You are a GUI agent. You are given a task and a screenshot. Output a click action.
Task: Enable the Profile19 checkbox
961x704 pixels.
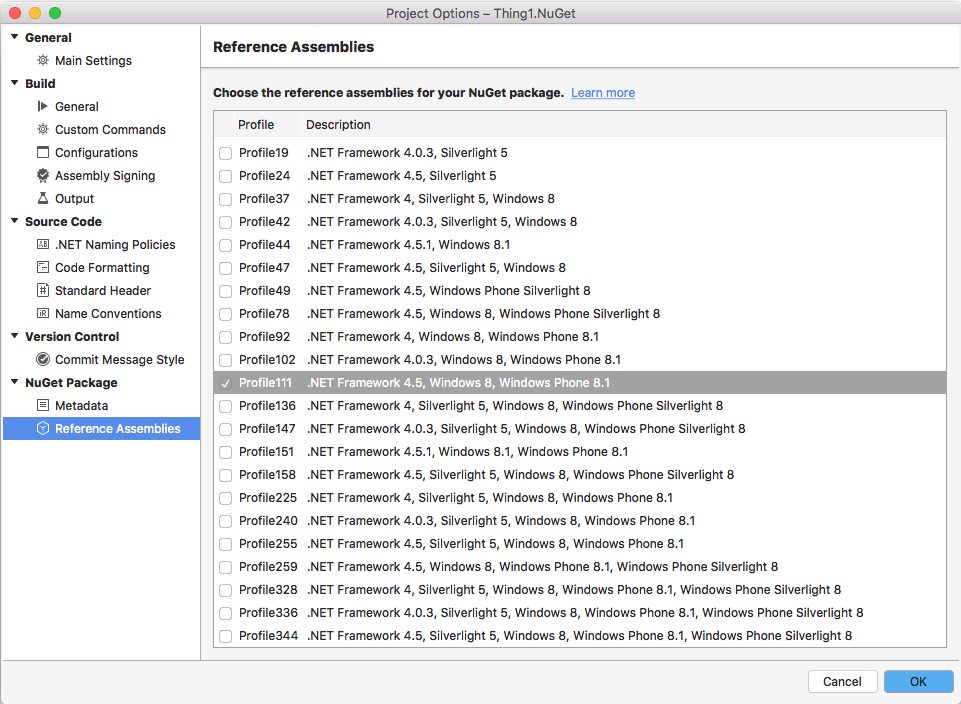(x=225, y=153)
